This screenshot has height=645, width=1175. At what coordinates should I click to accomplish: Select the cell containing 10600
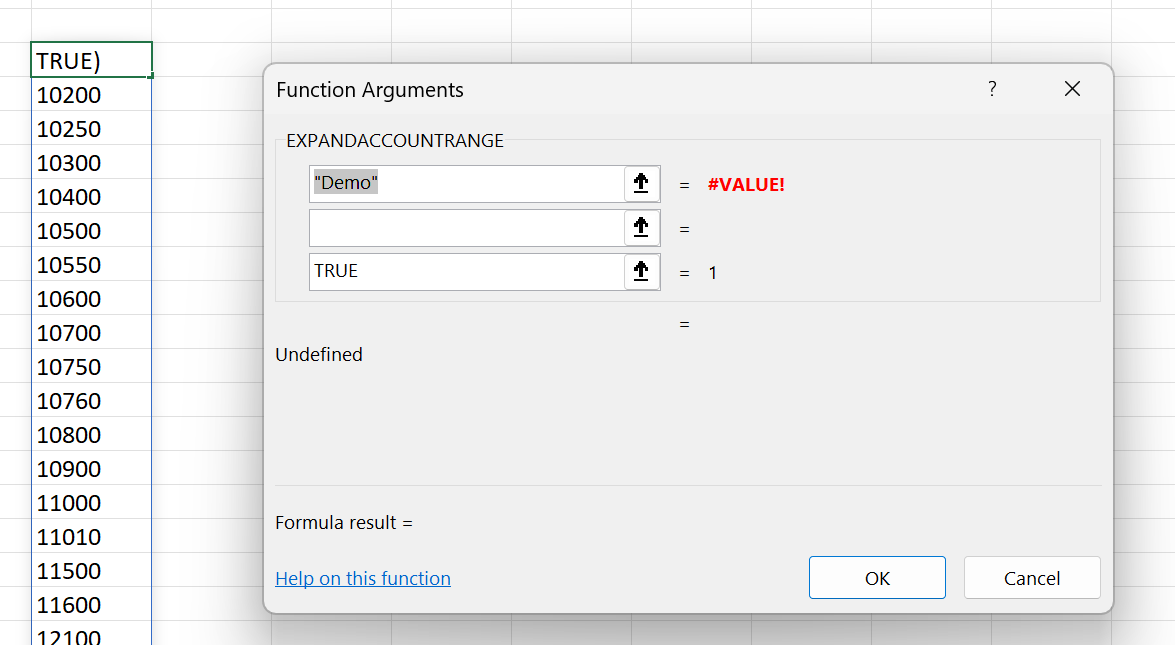91,298
